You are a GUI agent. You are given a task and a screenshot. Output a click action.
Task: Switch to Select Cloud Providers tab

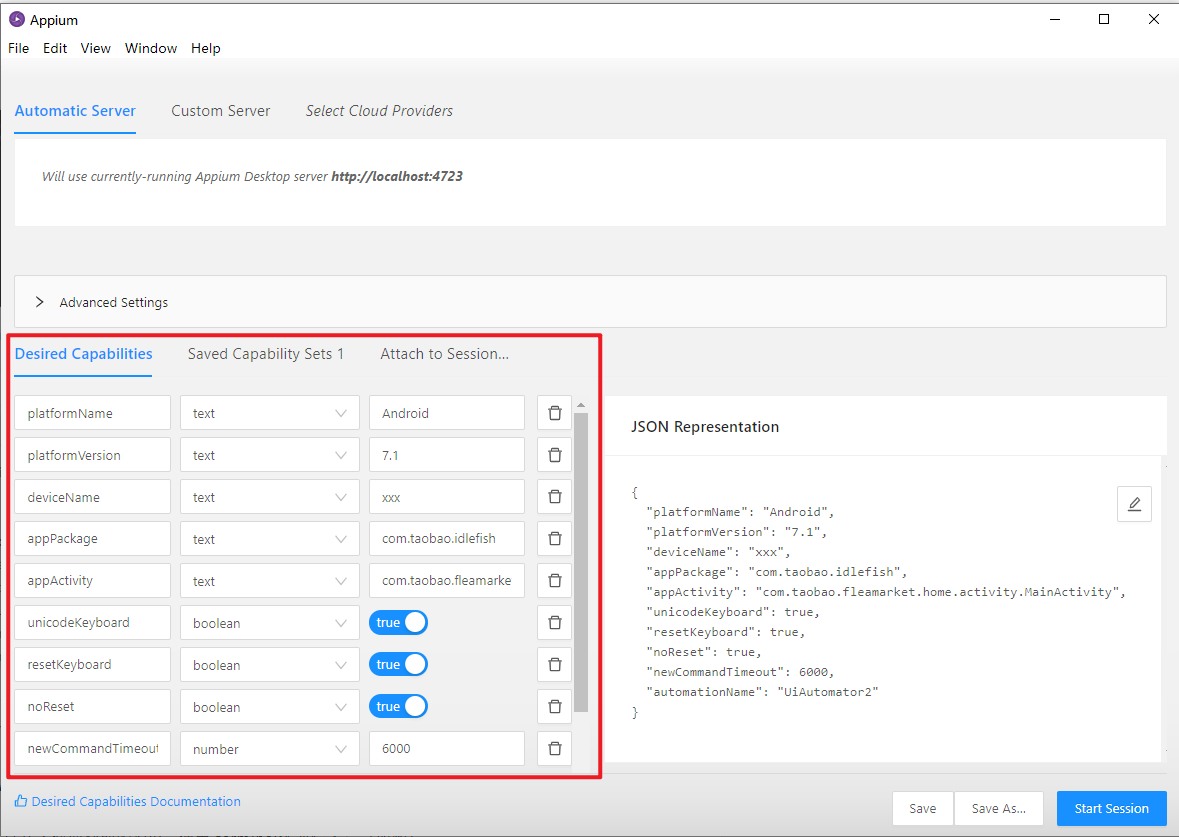pos(379,111)
